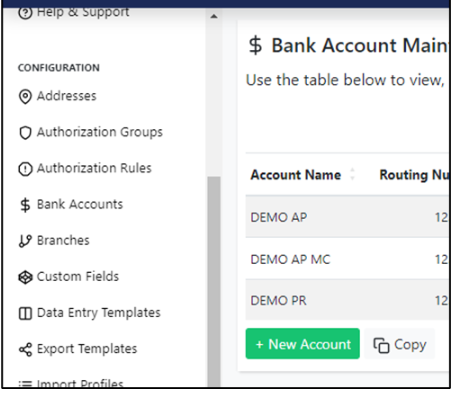The image size is (453, 393).
Task: Click the sidebar vertical scrollbar thumb
Action: pyautogui.click(x=214, y=282)
